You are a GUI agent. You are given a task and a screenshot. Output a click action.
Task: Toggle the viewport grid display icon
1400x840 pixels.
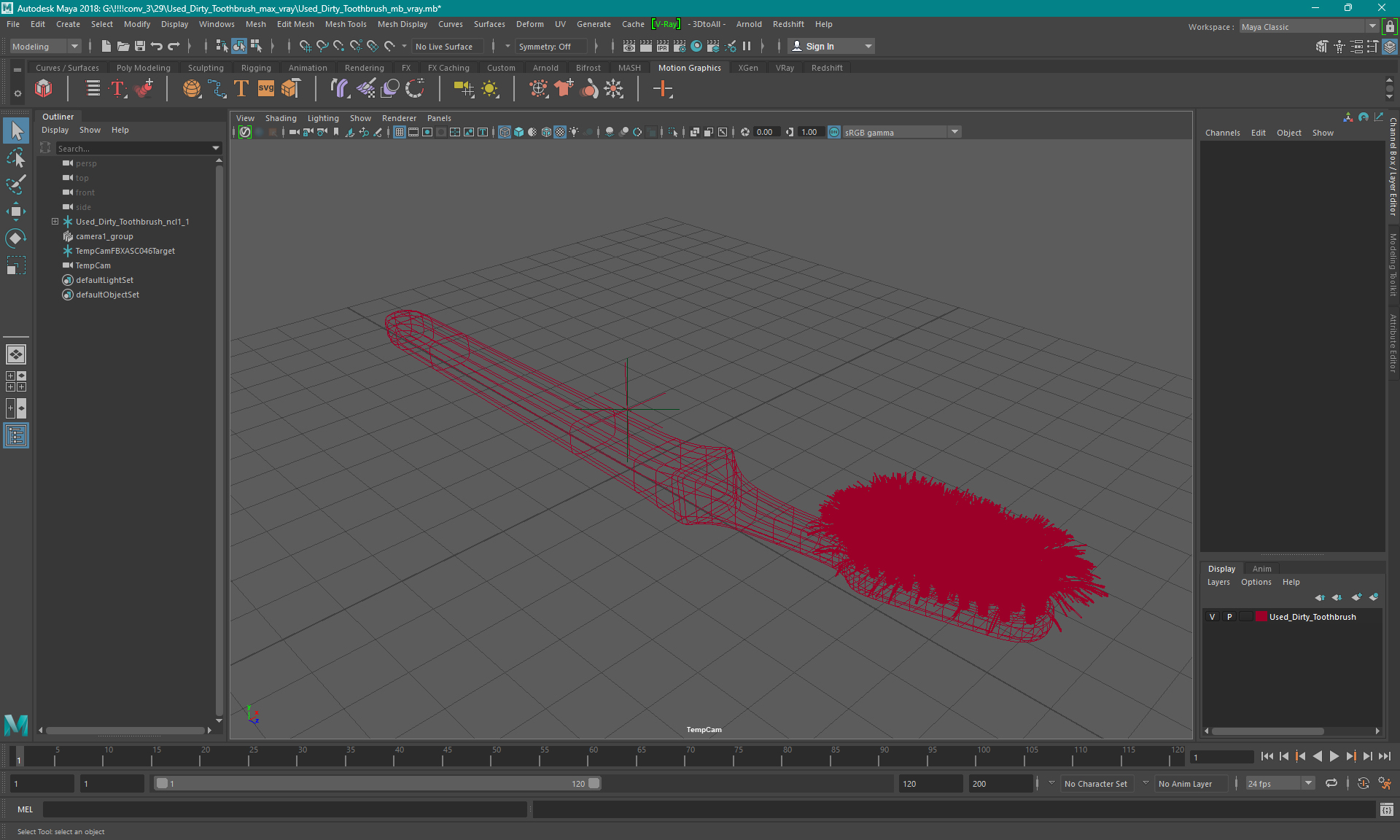[400, 132]
